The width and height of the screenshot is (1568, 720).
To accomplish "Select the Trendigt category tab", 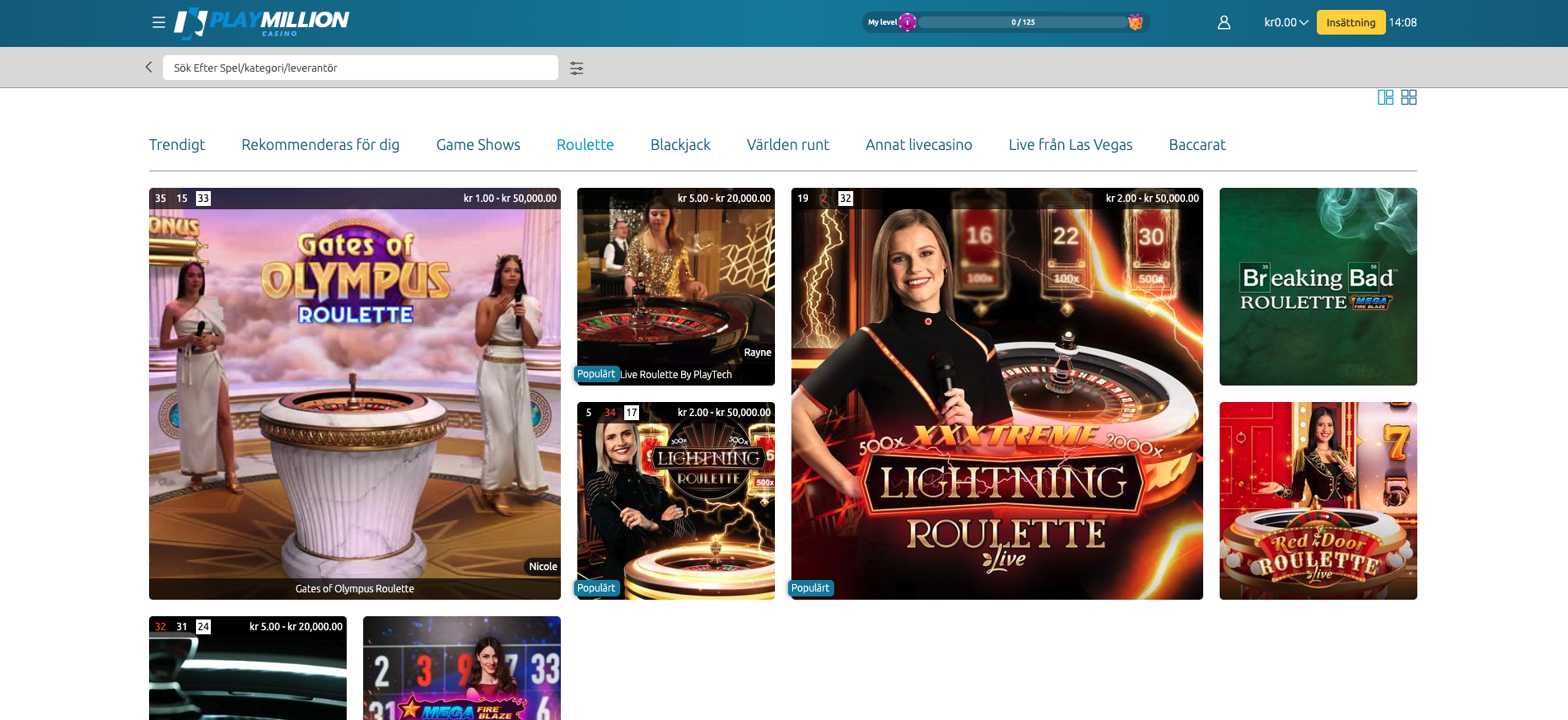I will click(x=177, y=145).
